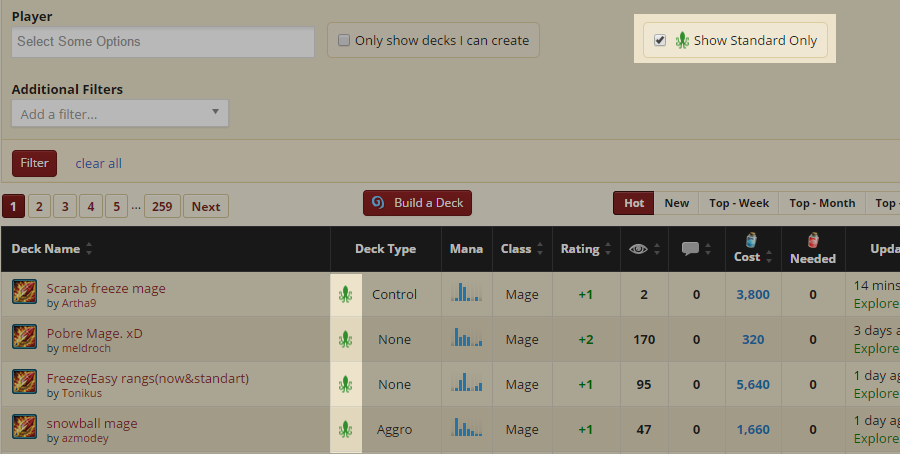The image size is (900, 454).
Task: Click cost value 5,640
Action: tap(752, 385)
